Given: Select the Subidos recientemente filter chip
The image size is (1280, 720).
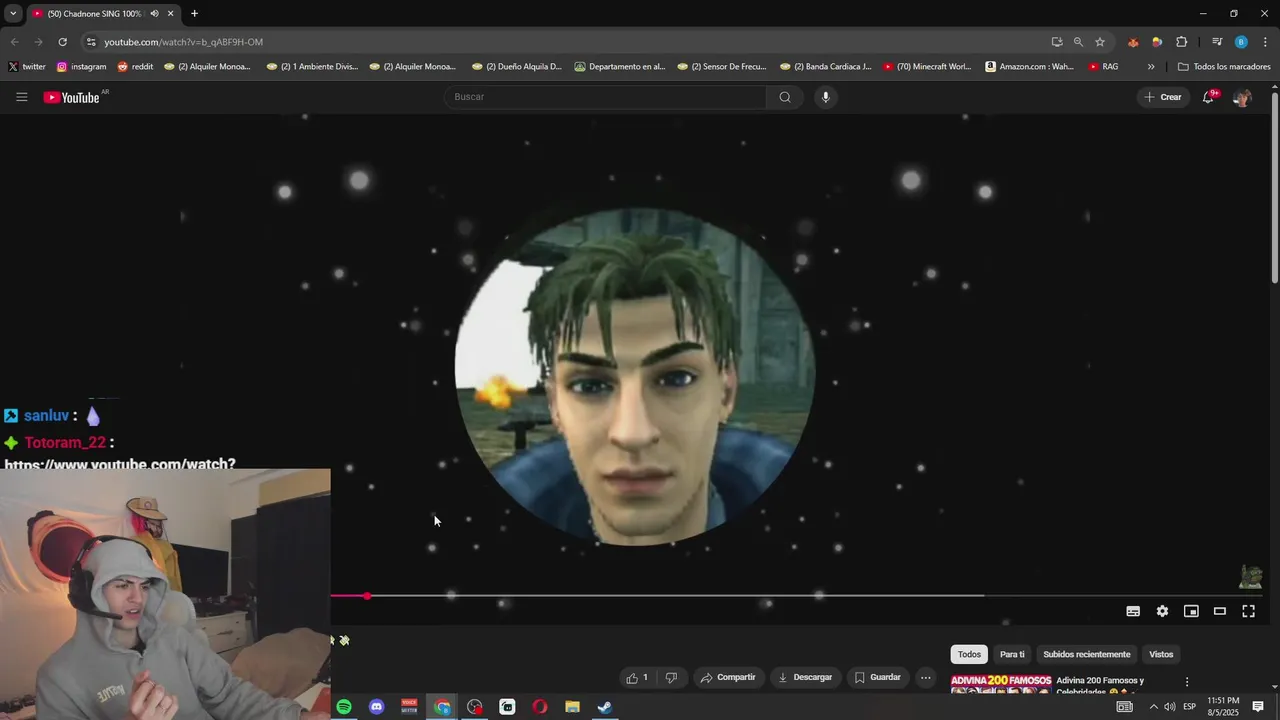Looking at the screenshot, I should tap(1087, 654).
